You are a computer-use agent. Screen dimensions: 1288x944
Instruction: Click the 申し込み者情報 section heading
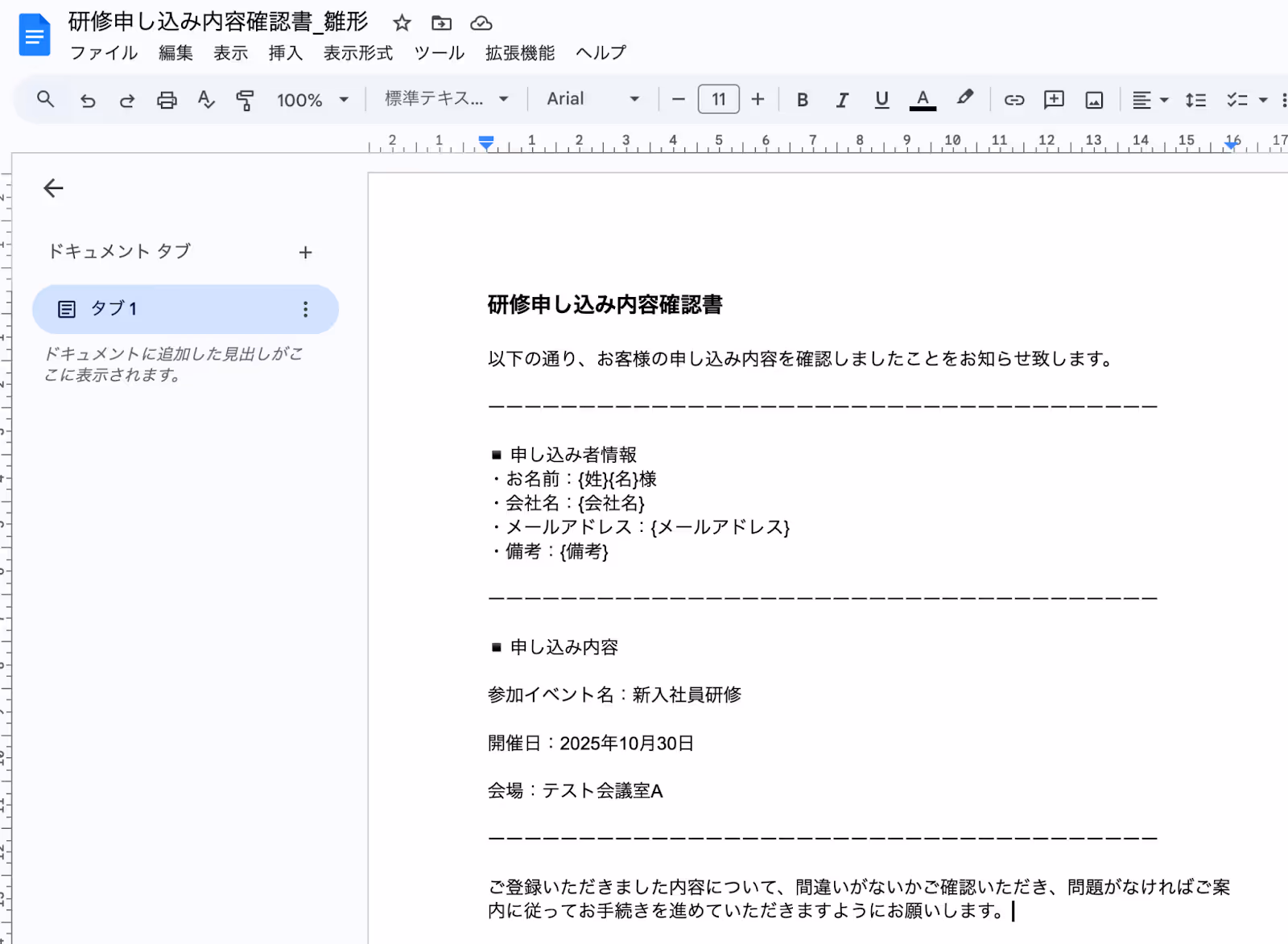pyautogui.click(x=563, y=455)
